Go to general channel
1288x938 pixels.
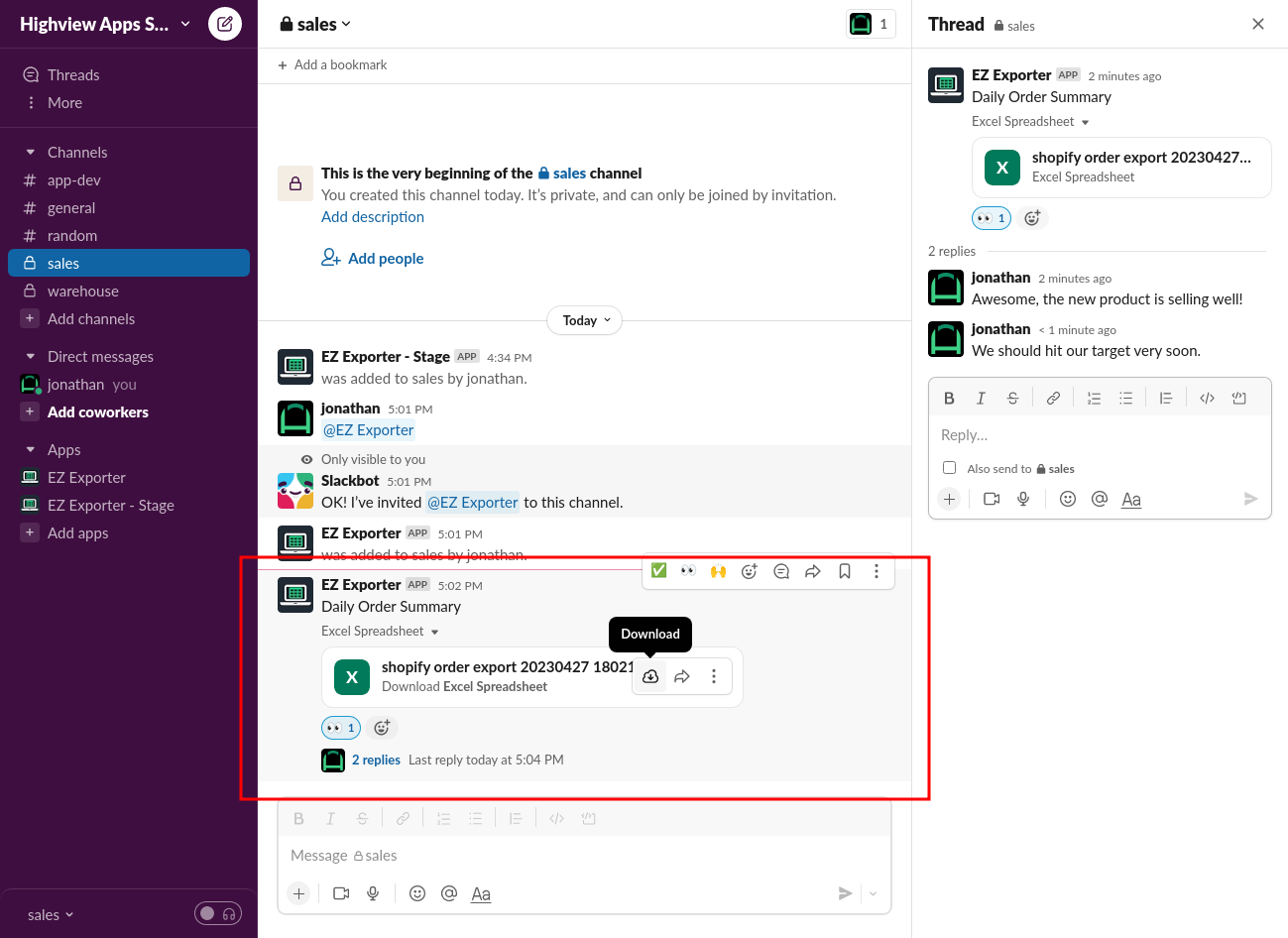[x=129, y=208]
